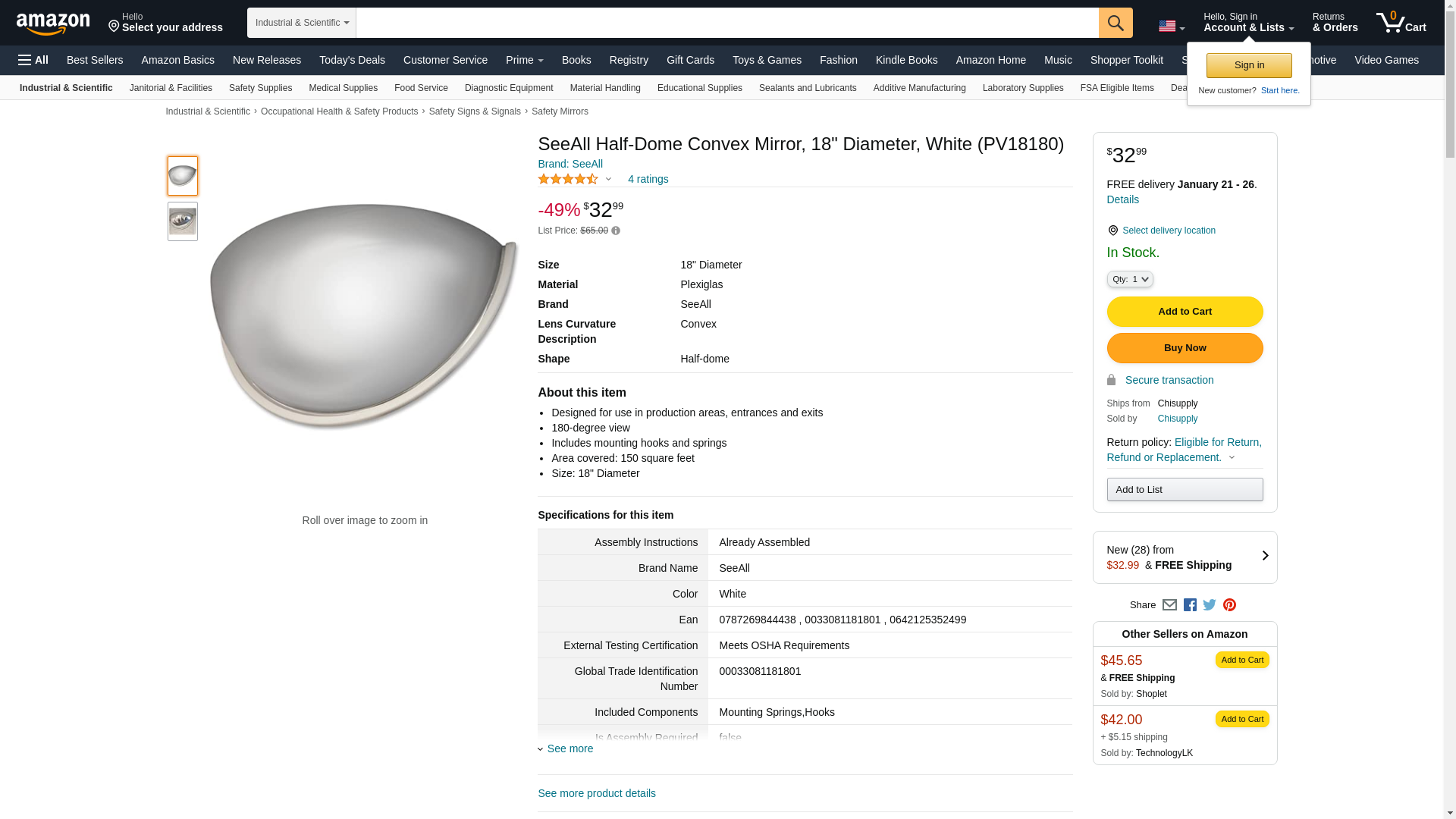Select the Safety Supplies subcategory tab

click(260, 88)
